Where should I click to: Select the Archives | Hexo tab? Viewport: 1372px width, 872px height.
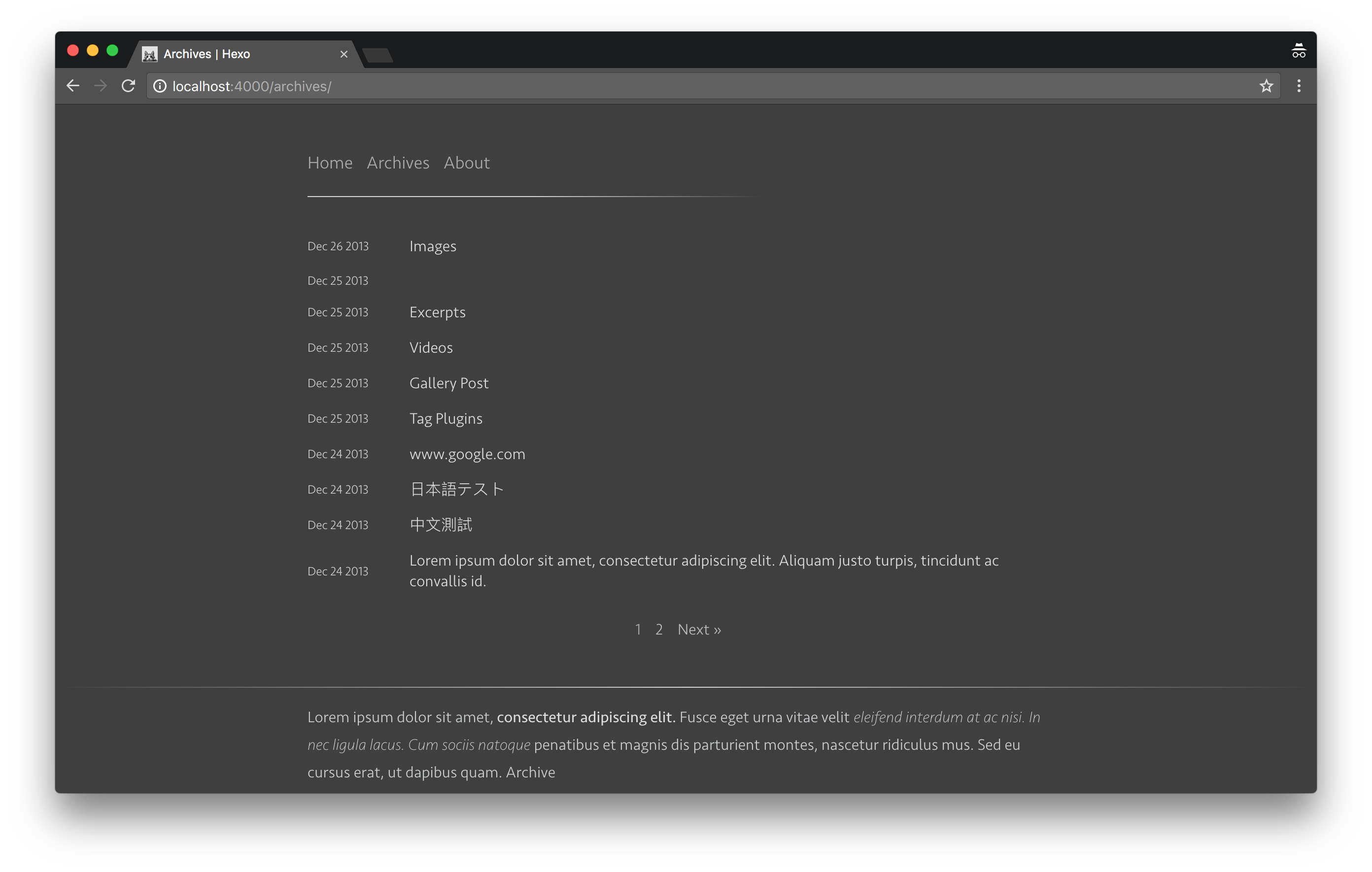(228, 54)
